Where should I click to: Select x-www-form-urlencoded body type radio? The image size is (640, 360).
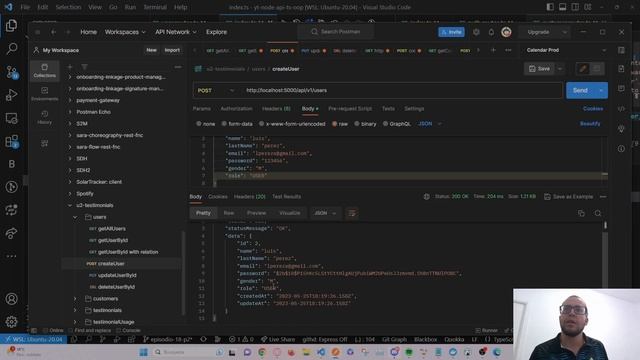262,124
